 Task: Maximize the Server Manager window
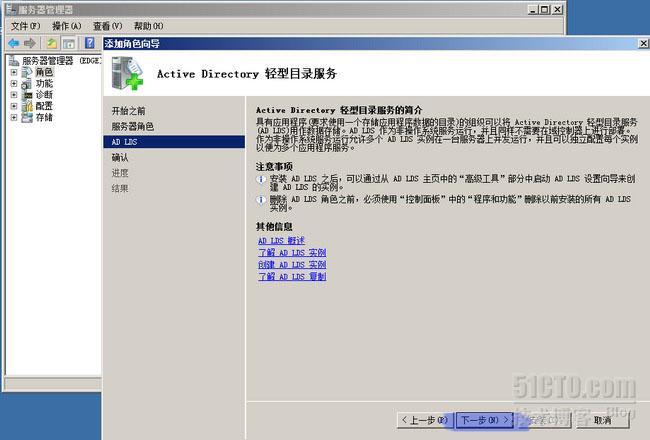pyautogui.click(x=545, y=10)
